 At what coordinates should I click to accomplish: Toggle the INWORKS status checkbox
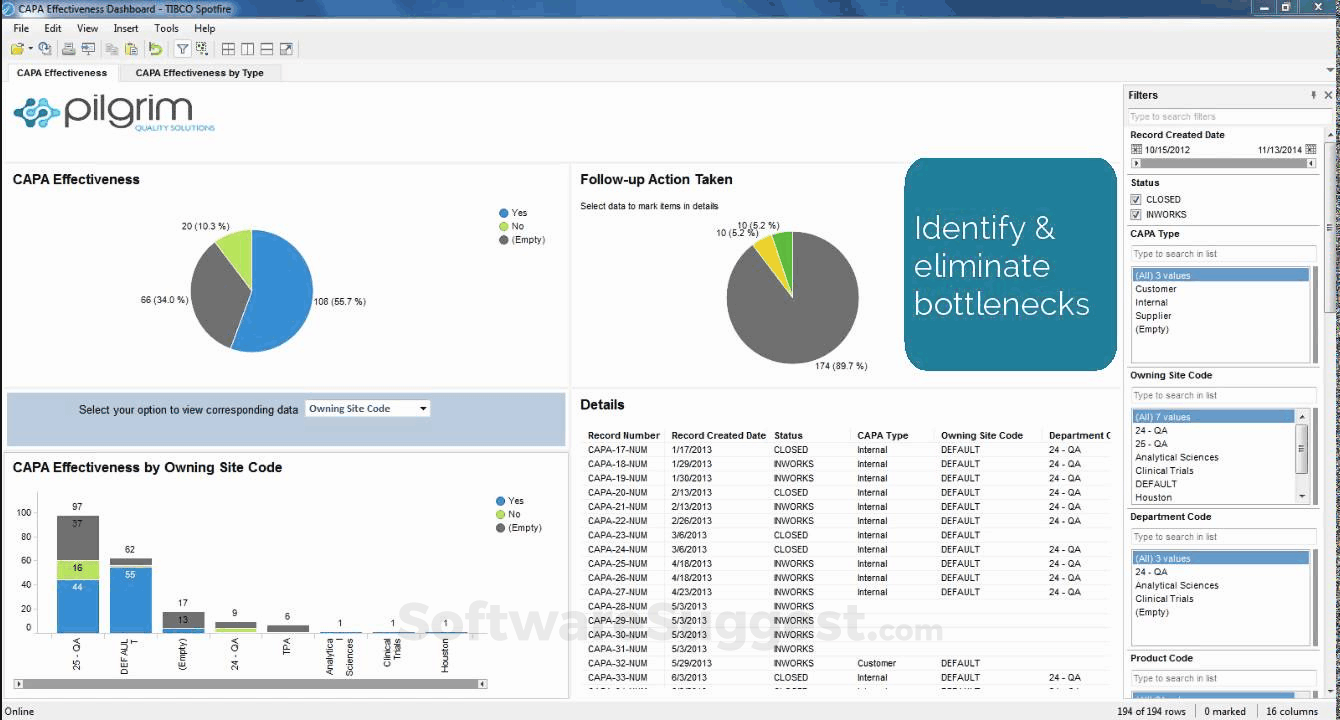[x=1136, y=213]
